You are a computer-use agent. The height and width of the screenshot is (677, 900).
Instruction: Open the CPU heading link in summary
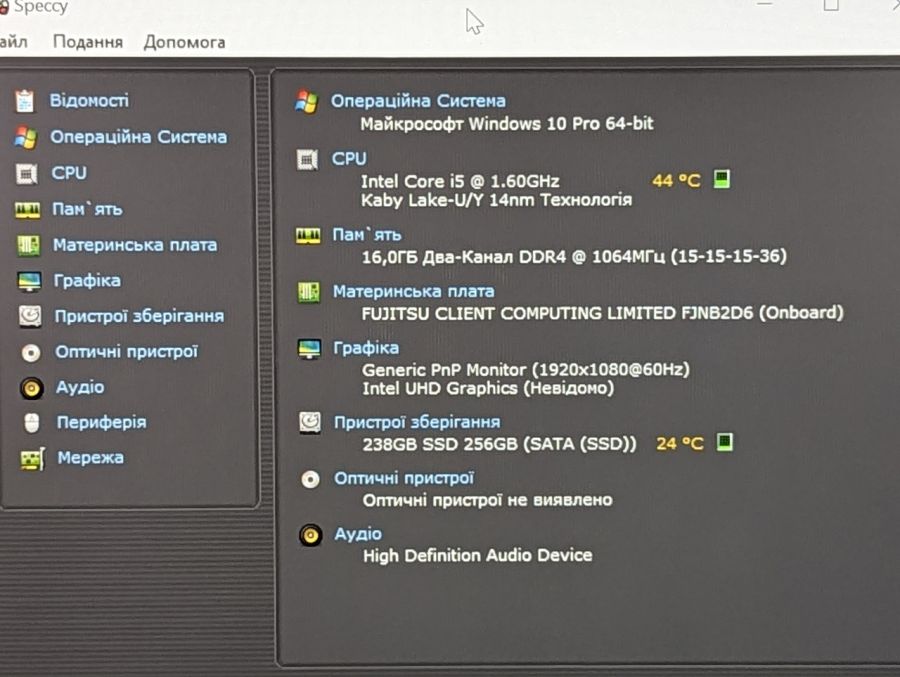click(x=349, y=158)
